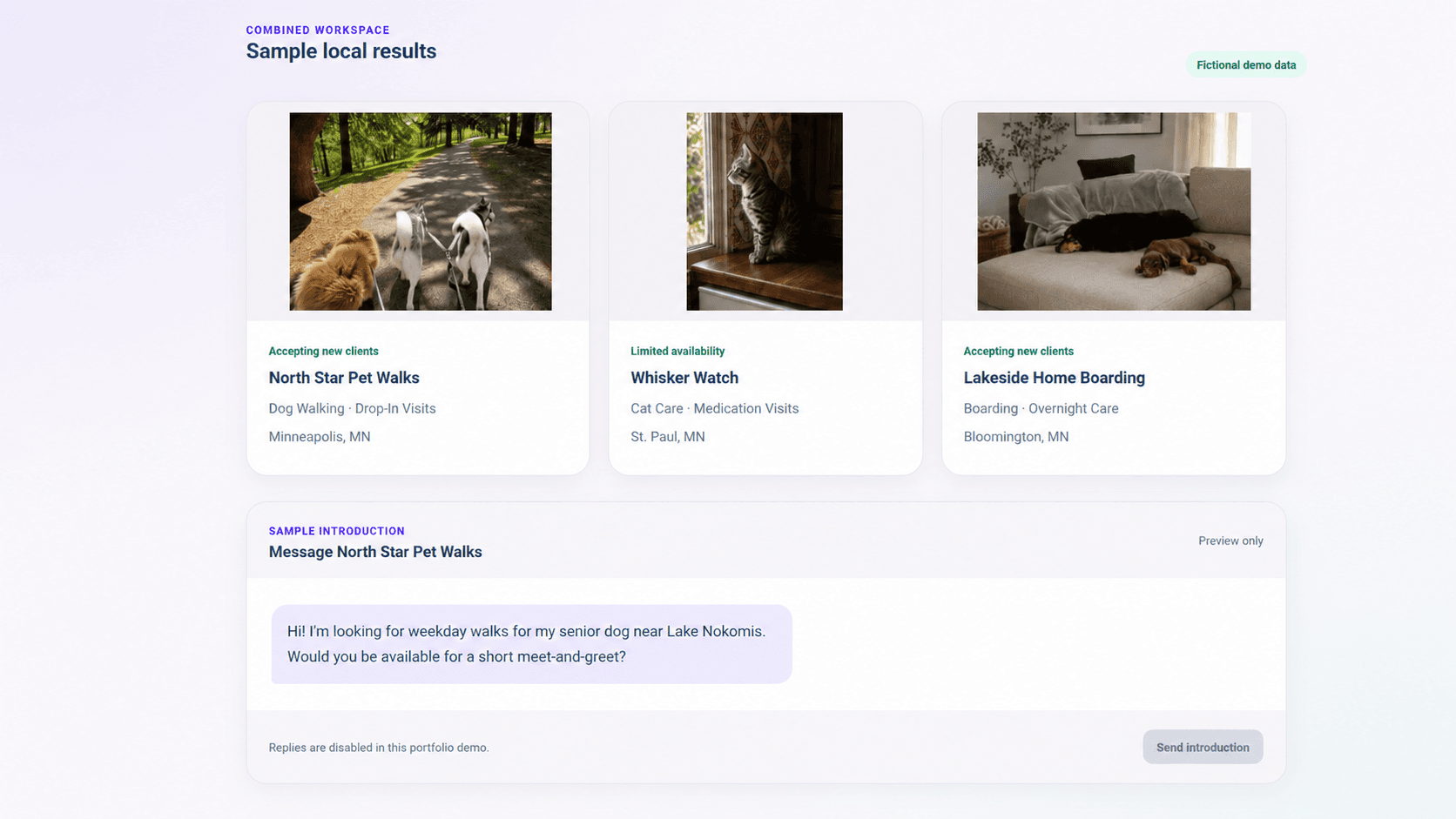Click the sample message bubble about weekday walks

[531, 644]
